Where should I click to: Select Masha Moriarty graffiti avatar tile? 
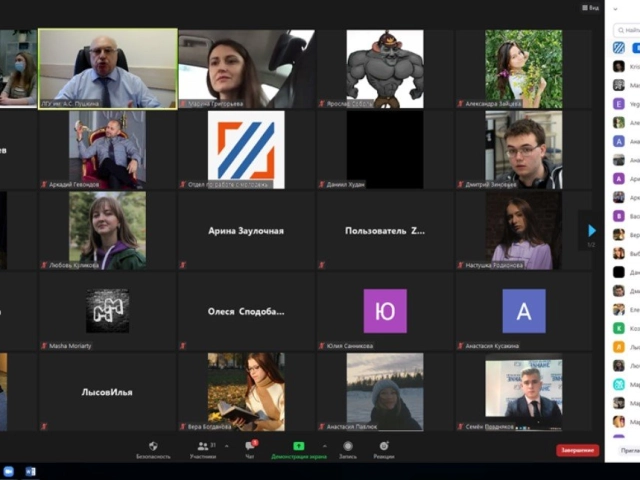(x=107, y=311)
